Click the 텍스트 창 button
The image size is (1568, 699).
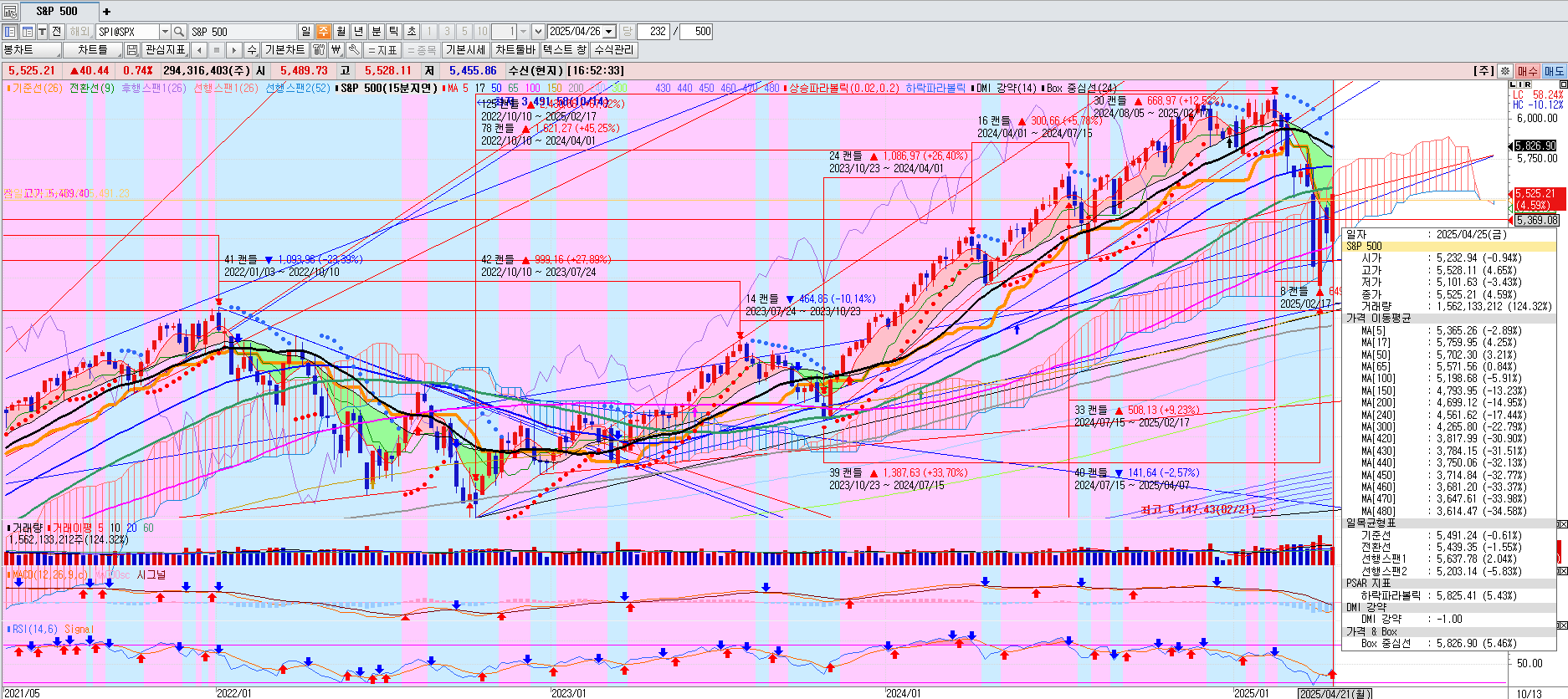(565, 50)
